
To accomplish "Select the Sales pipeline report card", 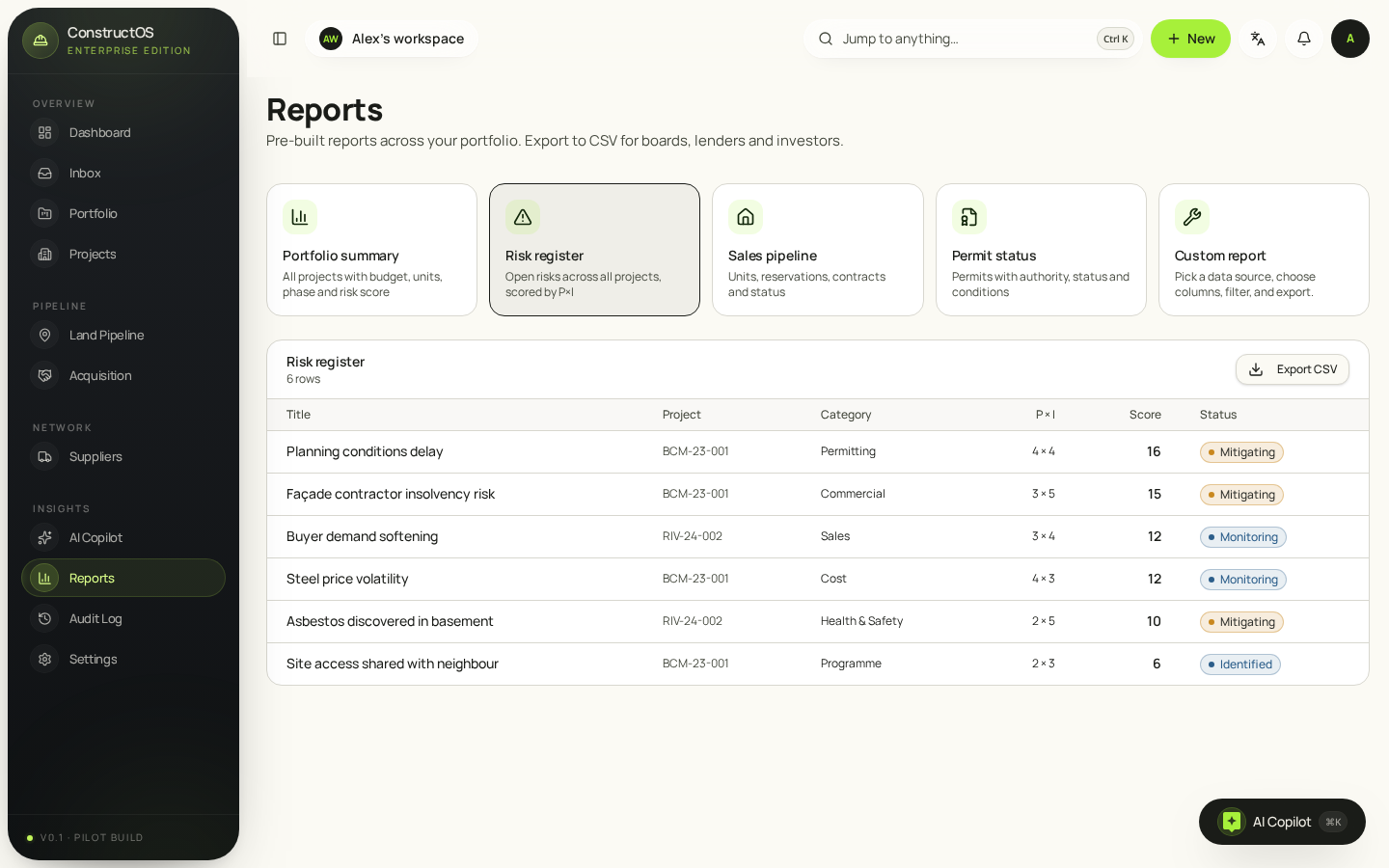I will 818,250.
